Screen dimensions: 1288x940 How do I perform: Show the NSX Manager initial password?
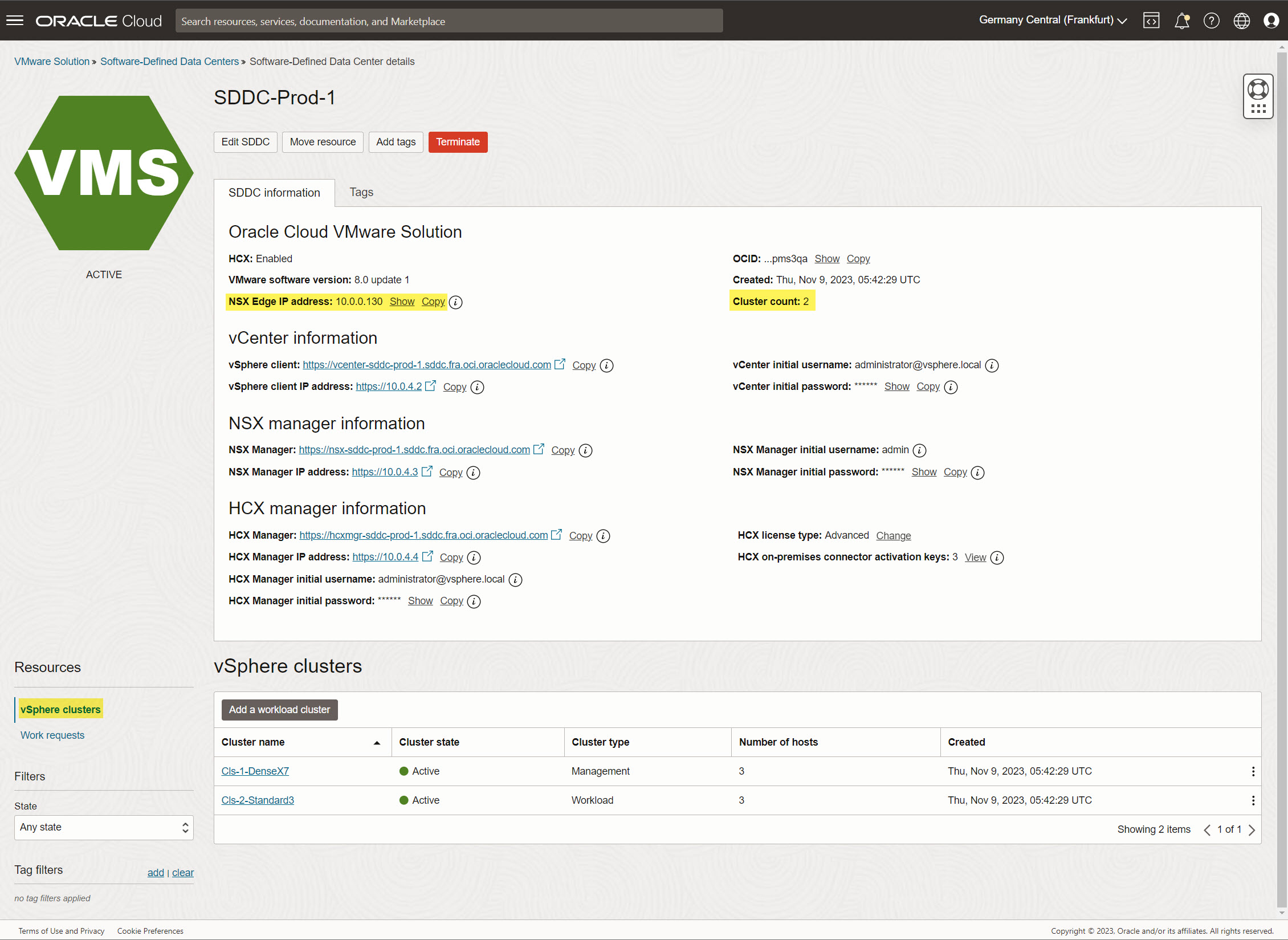(924, 472)
